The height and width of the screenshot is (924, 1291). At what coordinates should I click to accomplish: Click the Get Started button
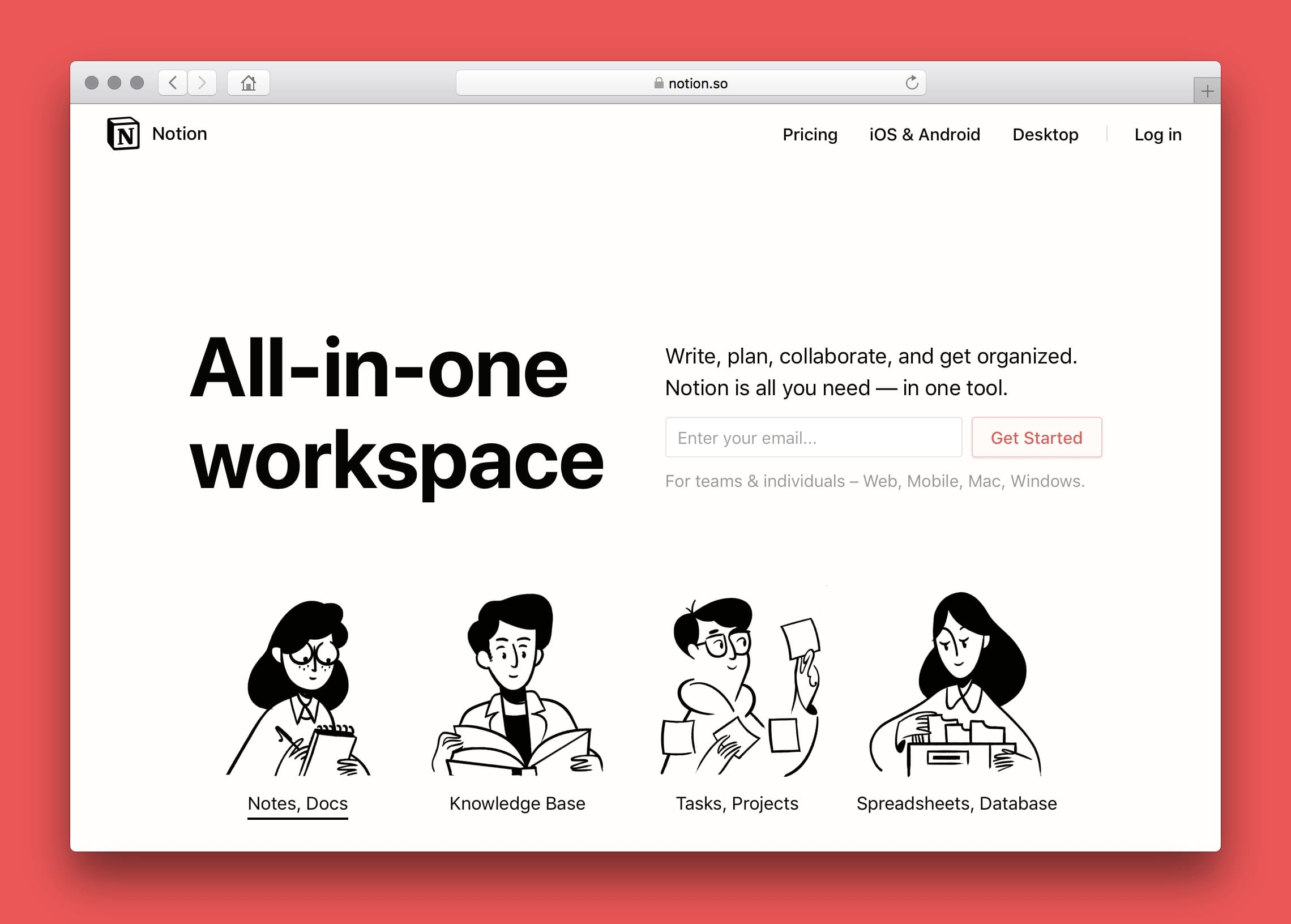coord(1037,437)
